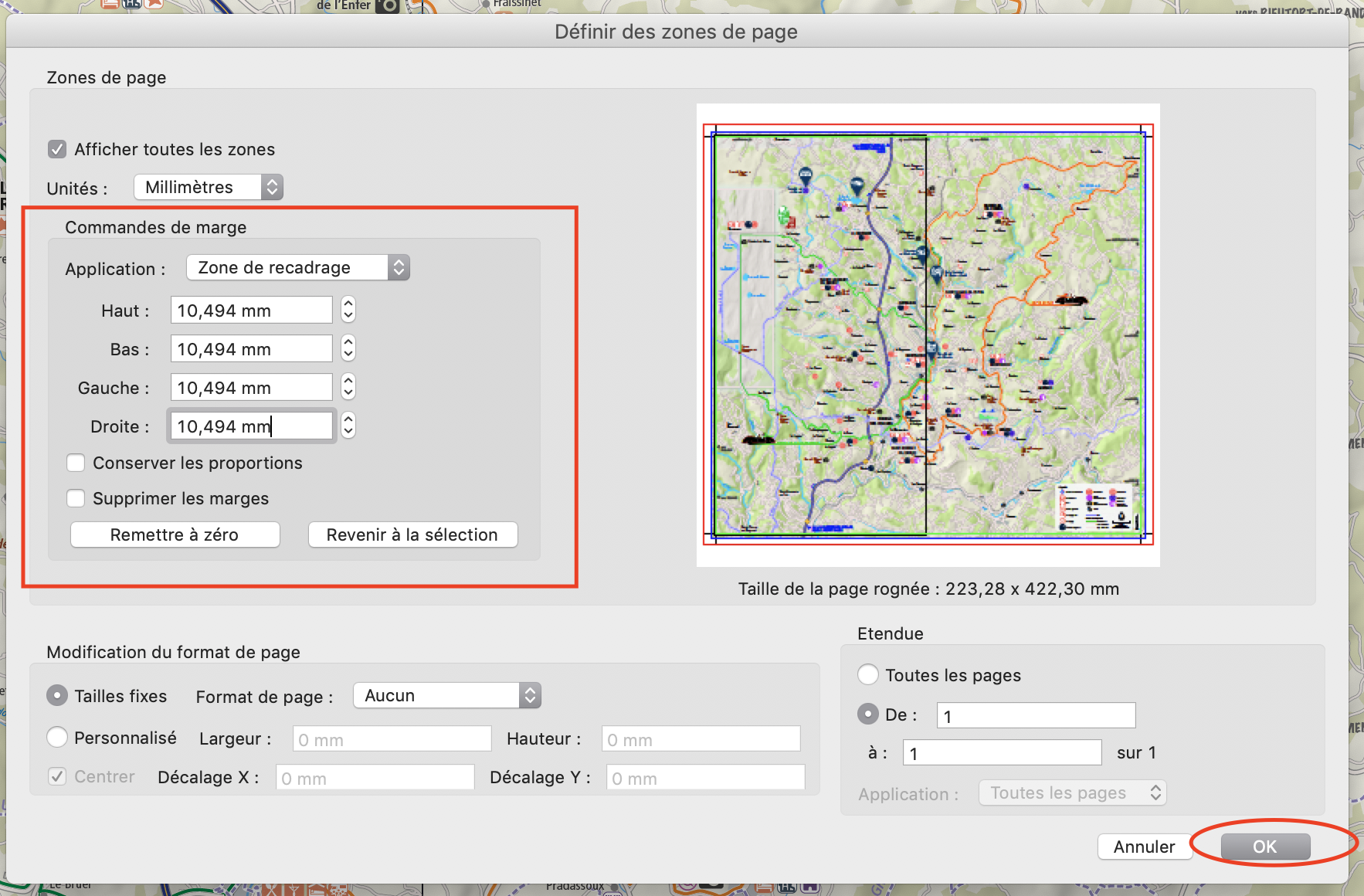Viewport: 1364px width, 896px height.
Task: Open the Unités Millimètres dropdown
Action: tap(209, 187)
